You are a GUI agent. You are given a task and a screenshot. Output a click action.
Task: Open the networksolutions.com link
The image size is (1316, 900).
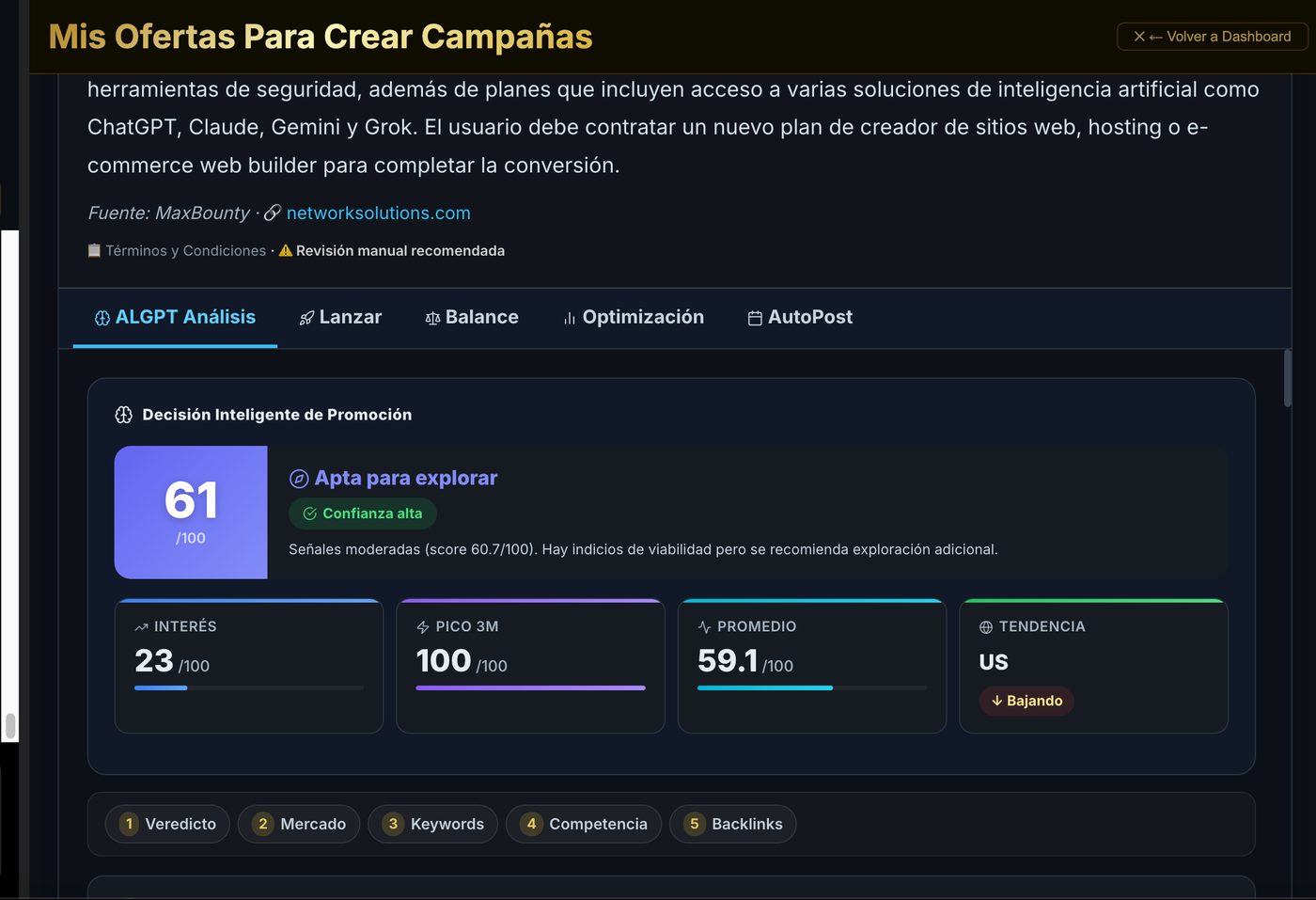click(x=379, y=213)
